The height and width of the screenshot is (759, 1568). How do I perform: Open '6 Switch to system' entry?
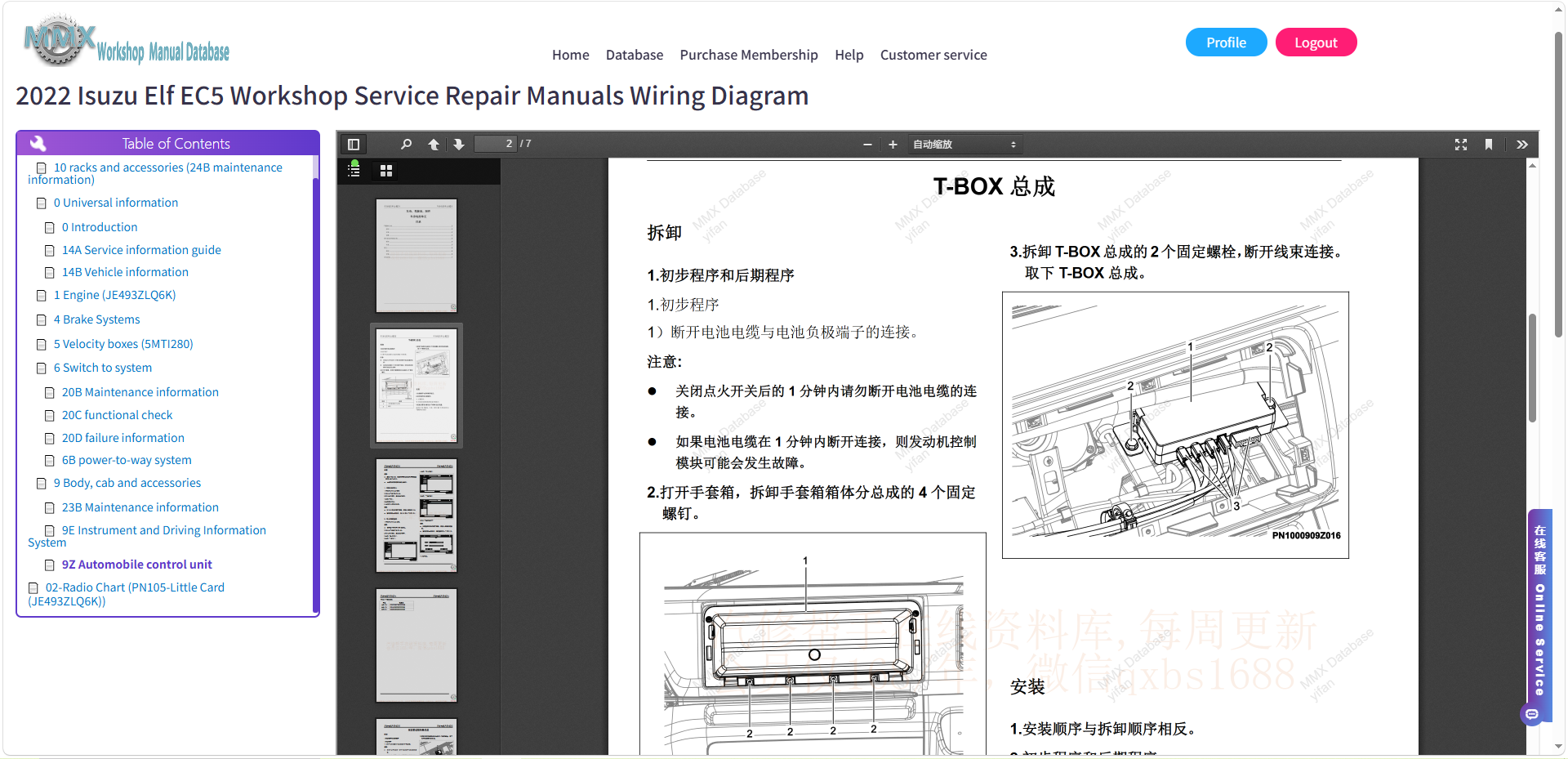103,368
